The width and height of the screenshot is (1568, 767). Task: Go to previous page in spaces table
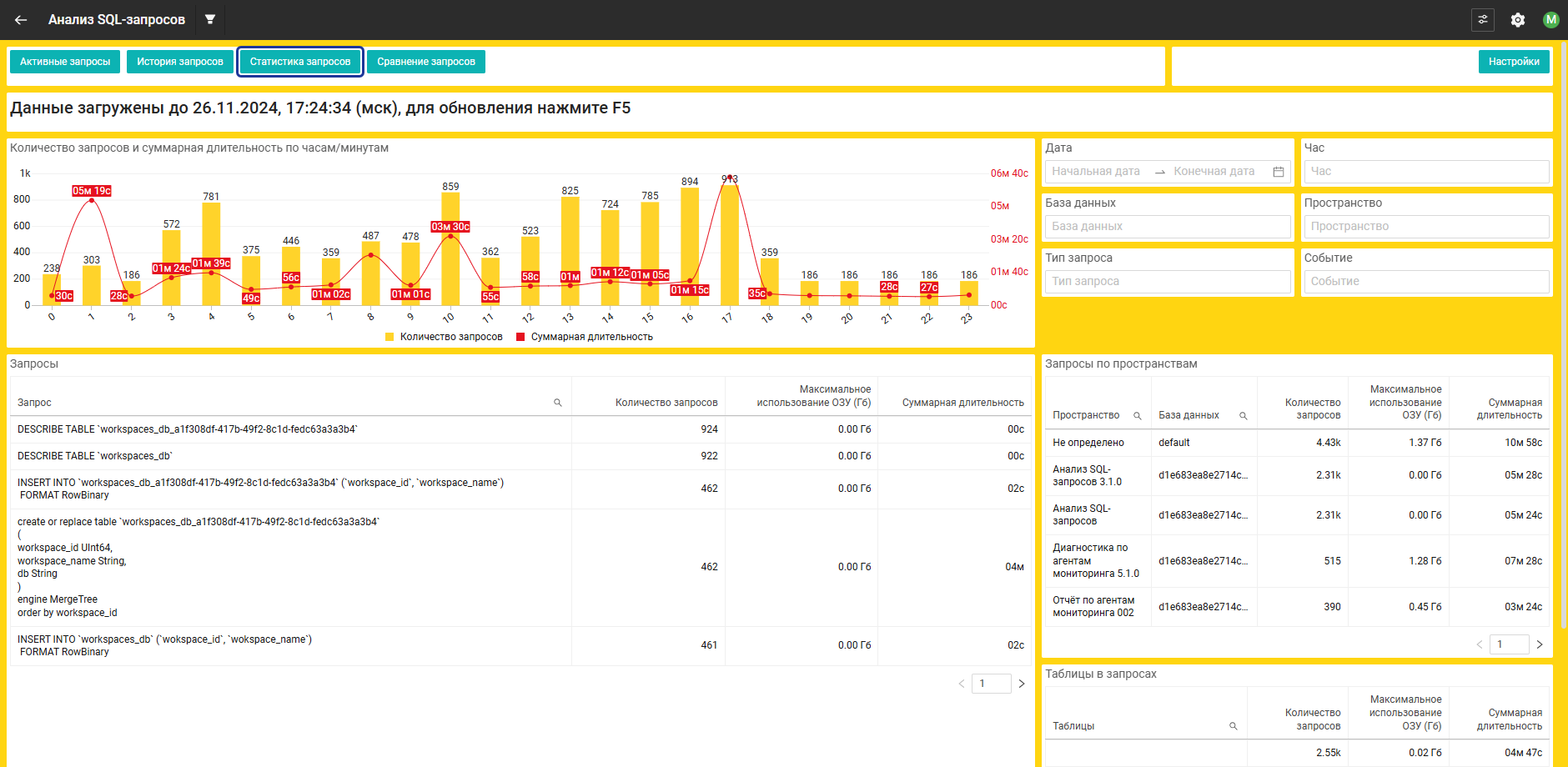[1480, 644]
